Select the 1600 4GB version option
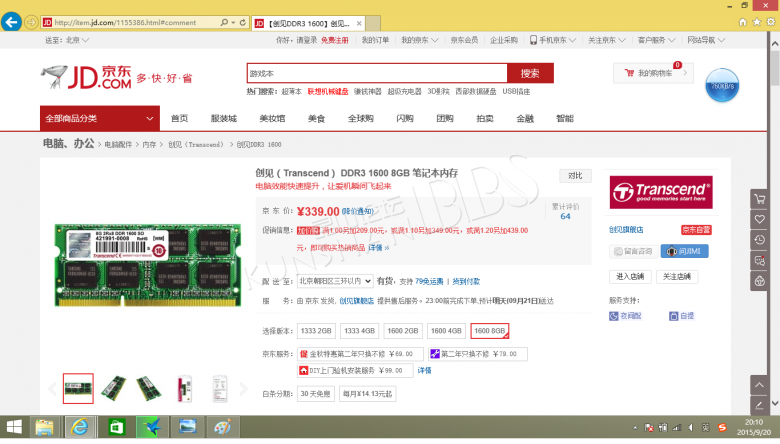Viewport: 780px width, 444px height. (446, 331)
